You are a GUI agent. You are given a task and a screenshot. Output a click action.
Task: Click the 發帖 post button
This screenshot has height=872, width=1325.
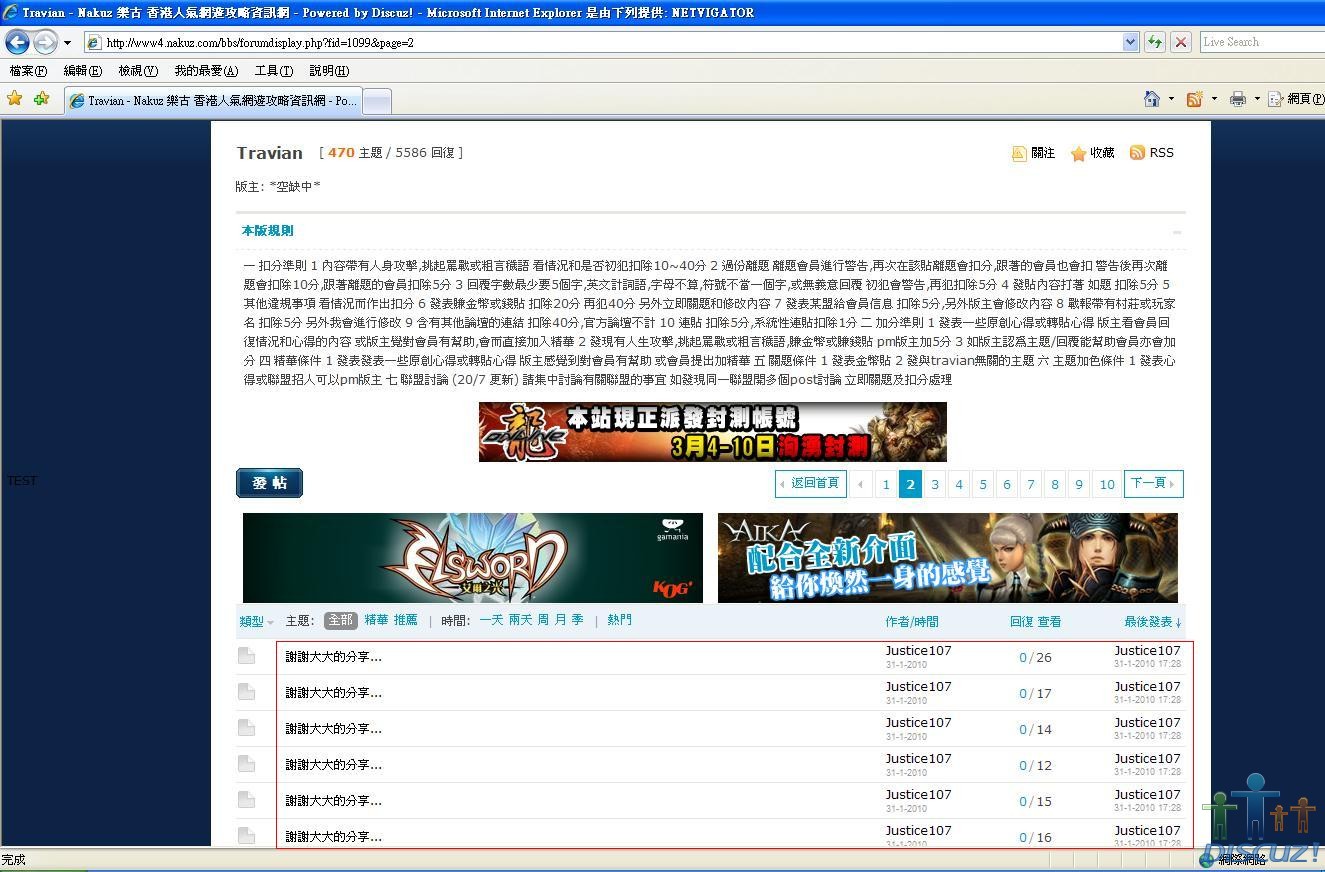tap(269, 483)
